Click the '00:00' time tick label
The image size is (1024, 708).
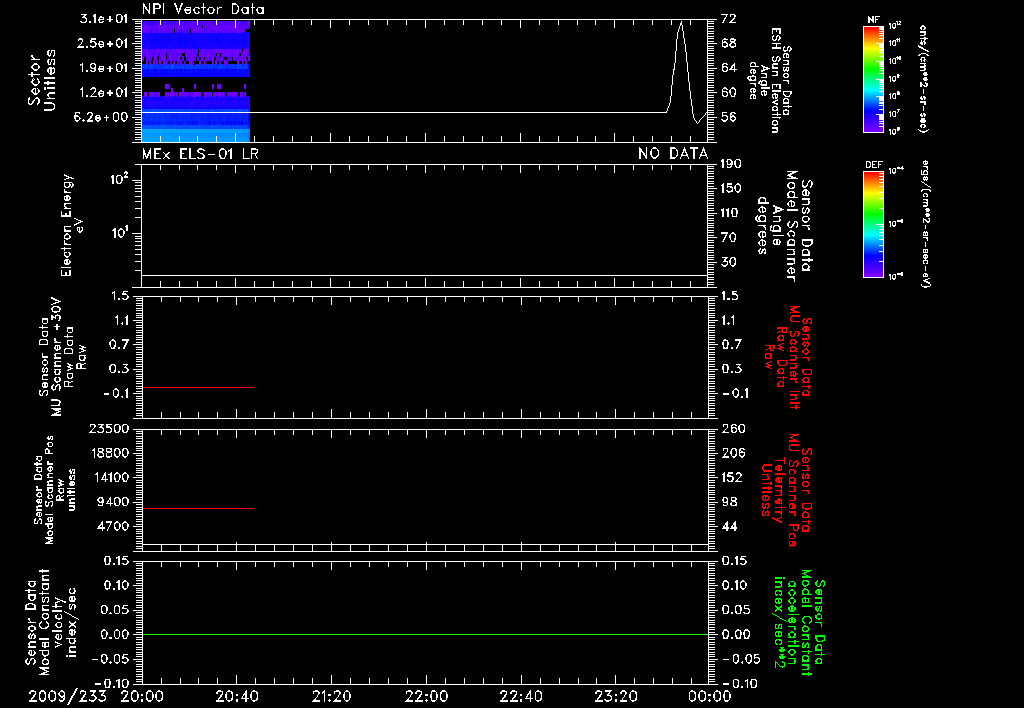(709, 696)
